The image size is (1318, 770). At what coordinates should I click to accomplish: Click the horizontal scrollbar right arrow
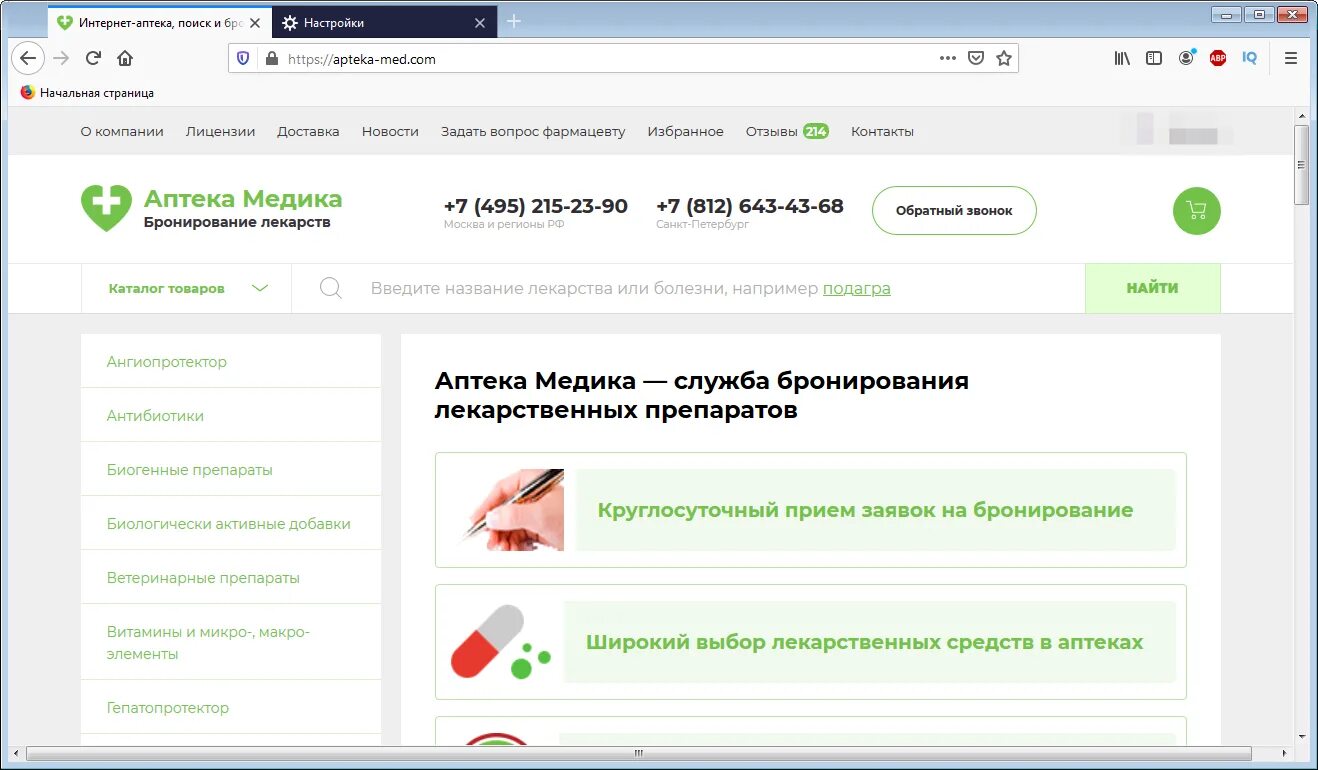point(1284,753)
